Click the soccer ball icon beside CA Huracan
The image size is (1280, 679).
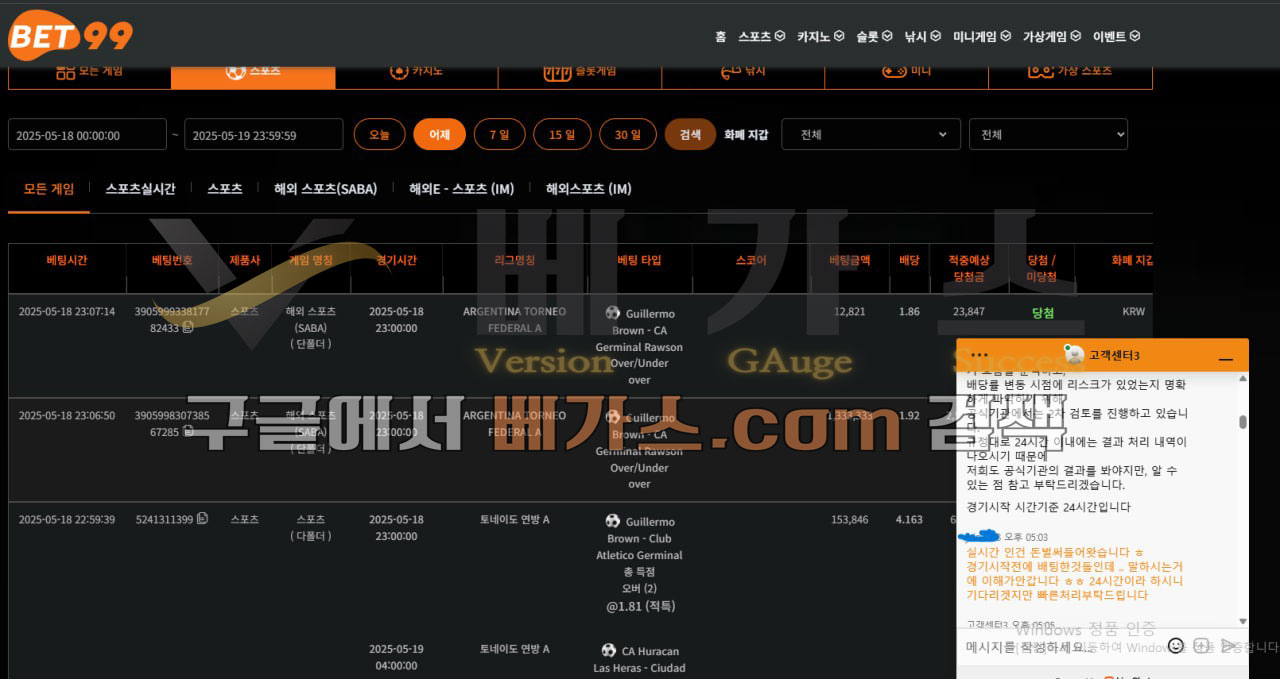click(x=609, y=651)
